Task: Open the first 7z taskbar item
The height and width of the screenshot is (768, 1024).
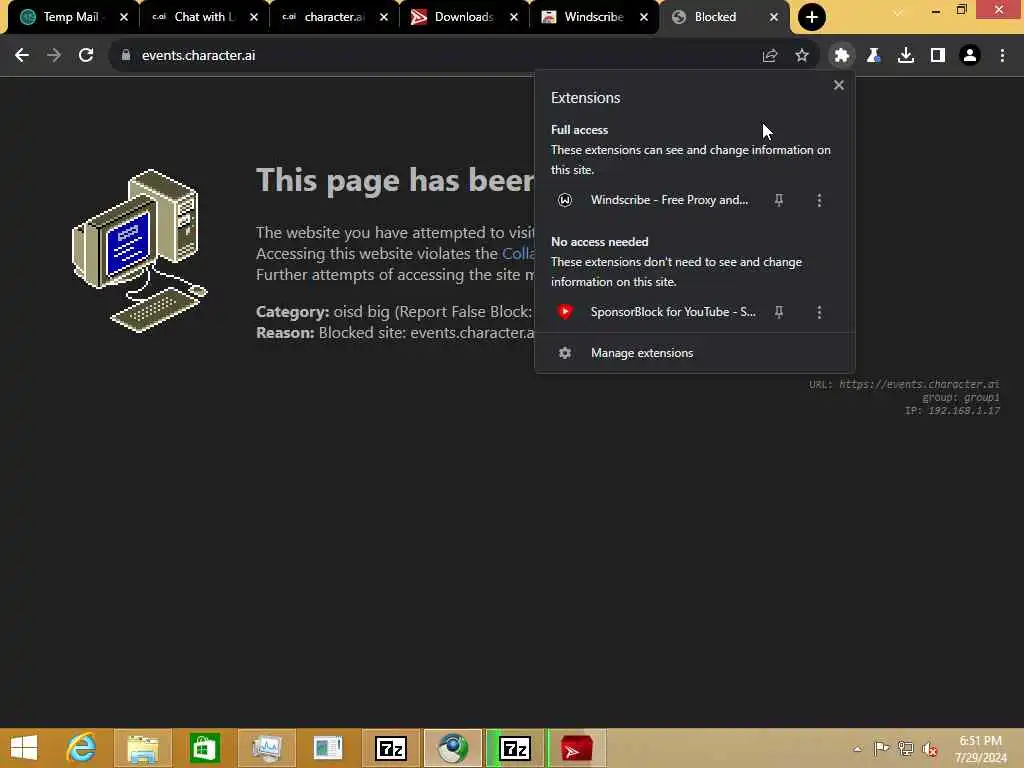Action: click(x=391, y=748)
